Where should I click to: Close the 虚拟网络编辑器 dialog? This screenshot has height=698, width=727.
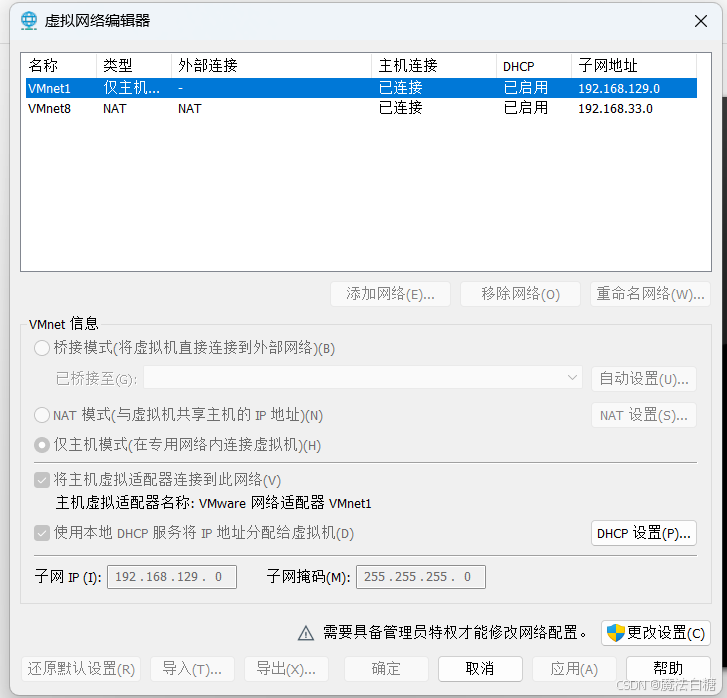[x=701, y=21]
